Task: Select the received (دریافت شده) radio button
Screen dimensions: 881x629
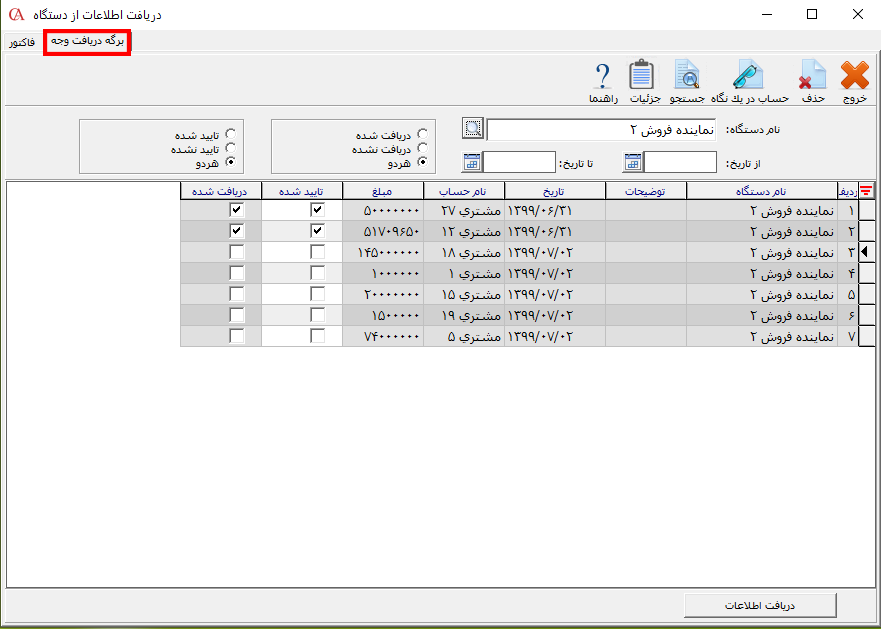Action: (423, 134)
